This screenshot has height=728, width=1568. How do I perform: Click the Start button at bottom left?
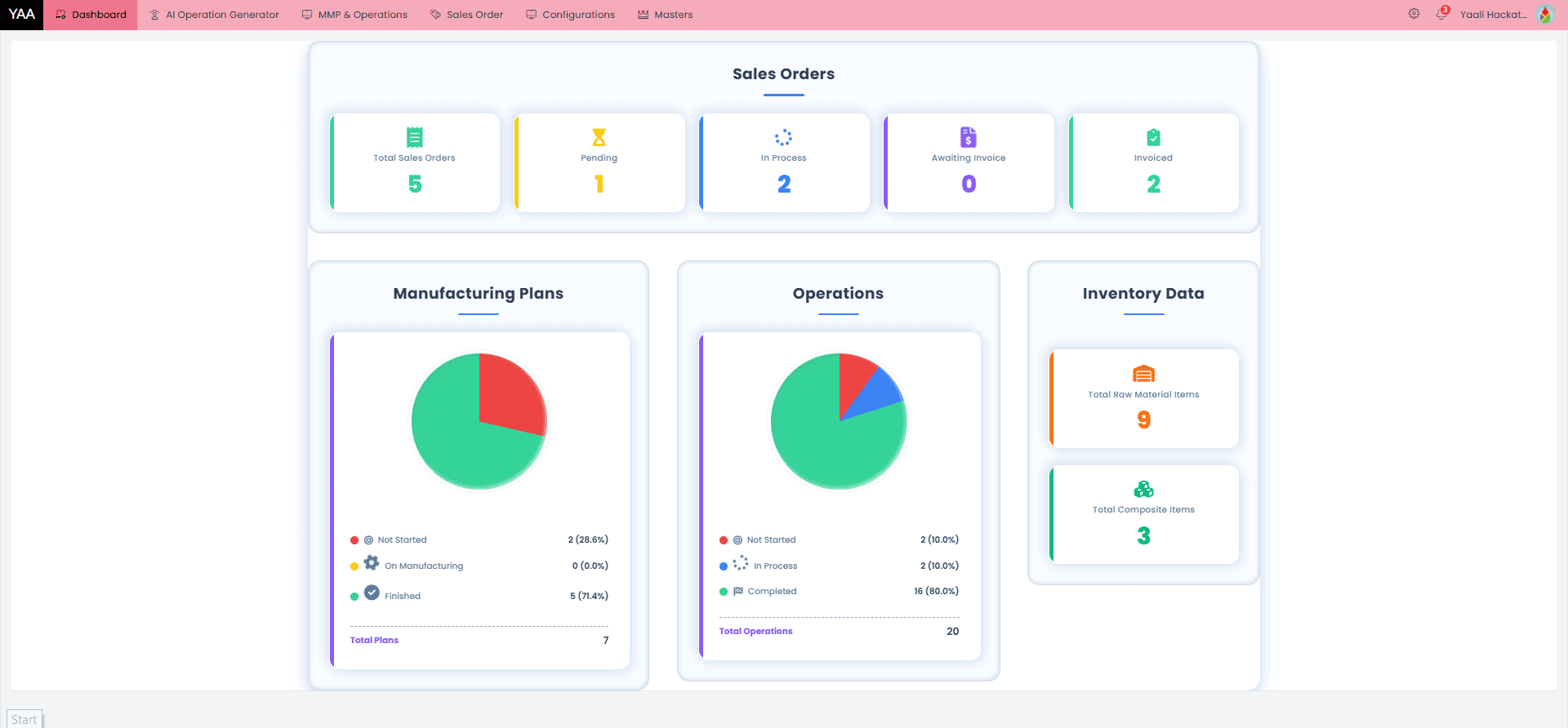coord(24,719)
